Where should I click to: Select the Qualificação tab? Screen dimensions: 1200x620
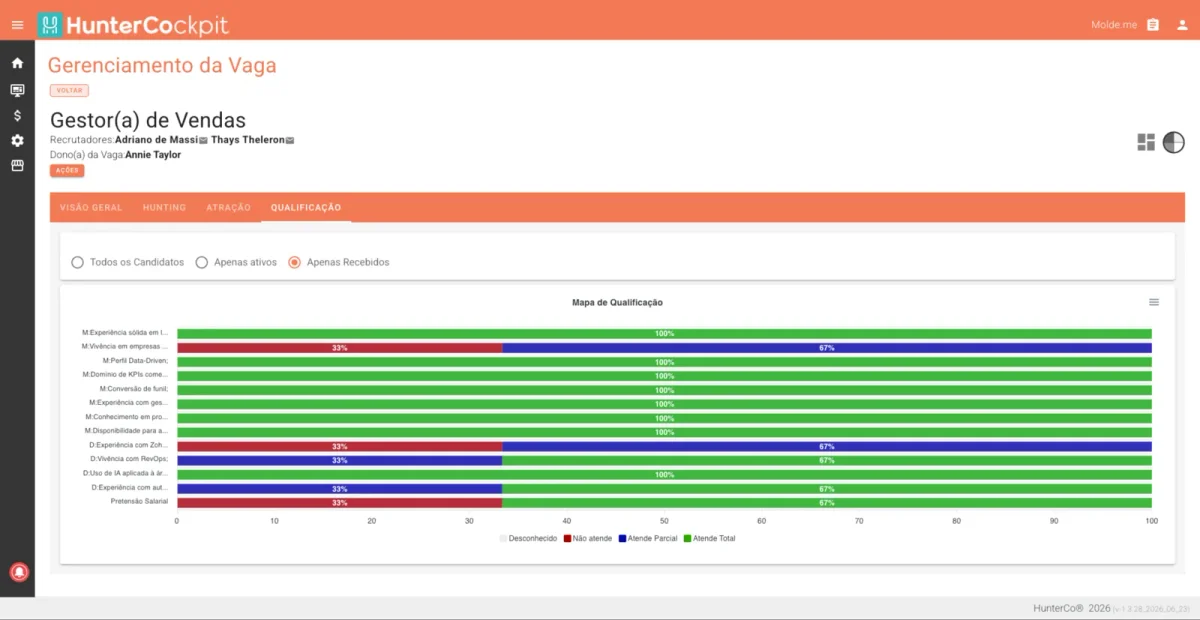tap(306, 208)
